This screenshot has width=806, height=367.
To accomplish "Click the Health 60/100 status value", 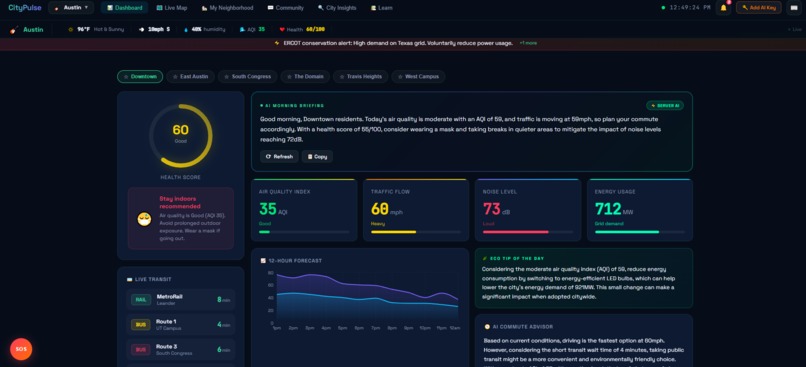I will (315, 30).
